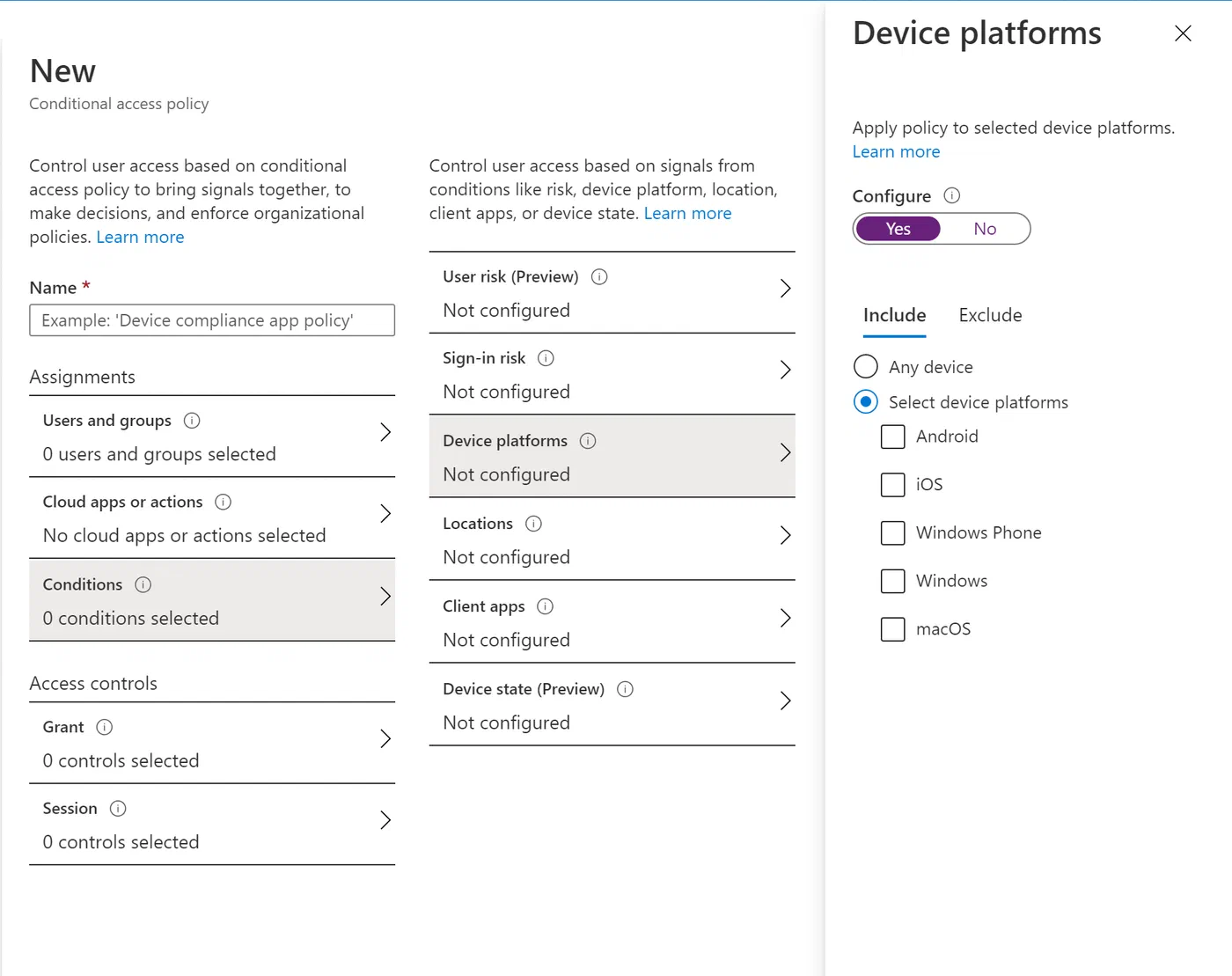Check the Windows checkbox
Viewport: 1232px width, 976px height.
pyautogui.click(x=893, y=581)
